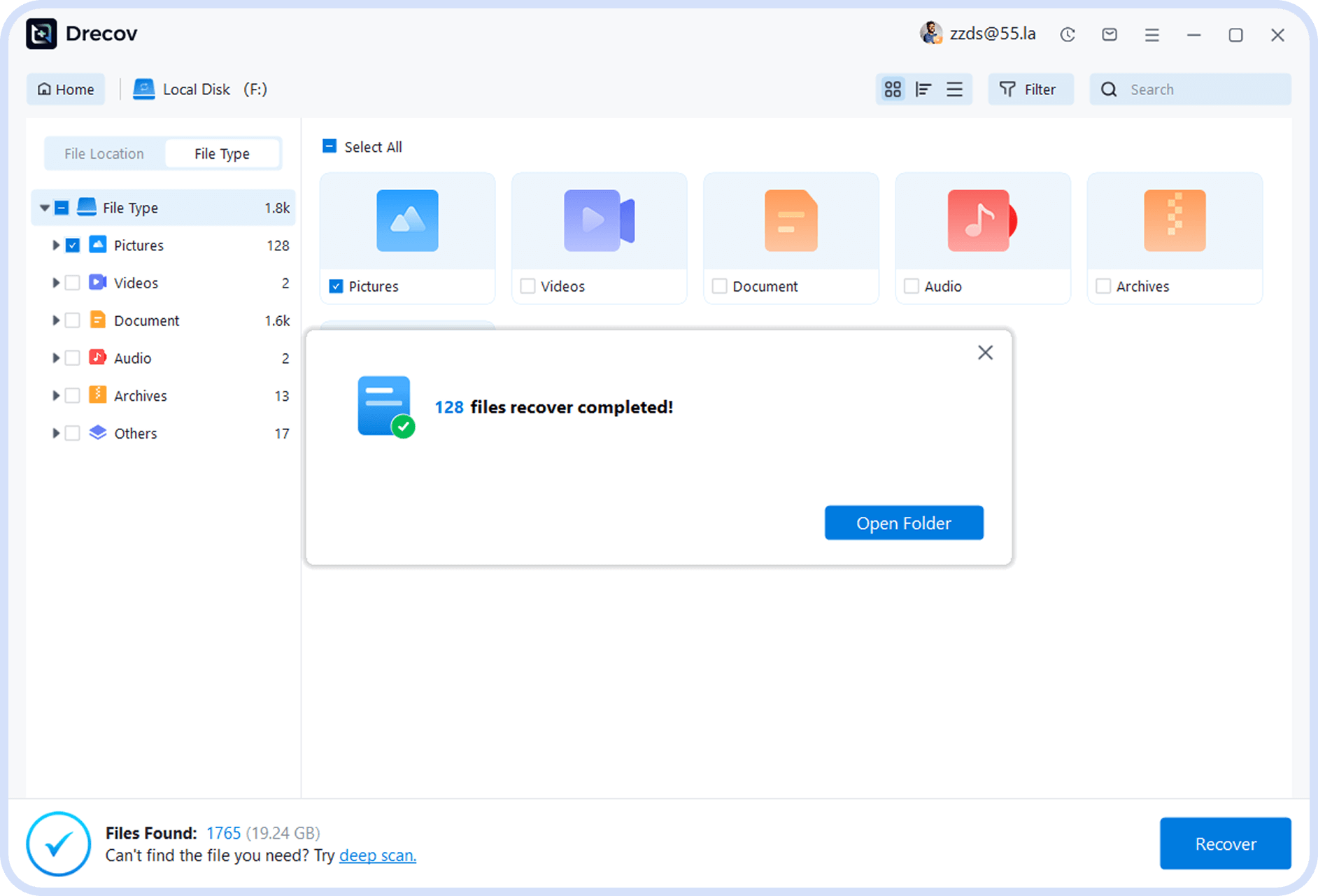Check the Document checkbox in sidebar
This screenshot has width=1318, height=896.
[x=73, y=320]
